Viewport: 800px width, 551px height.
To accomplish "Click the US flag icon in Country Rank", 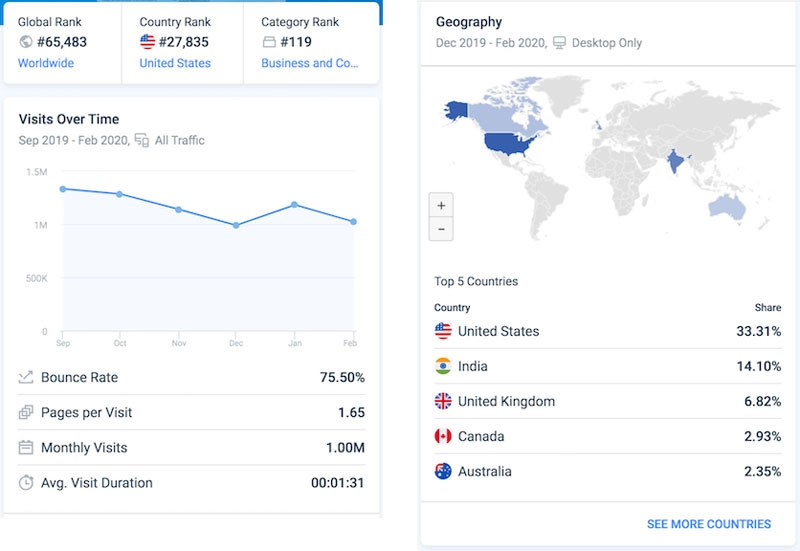I will pos(148,42).
